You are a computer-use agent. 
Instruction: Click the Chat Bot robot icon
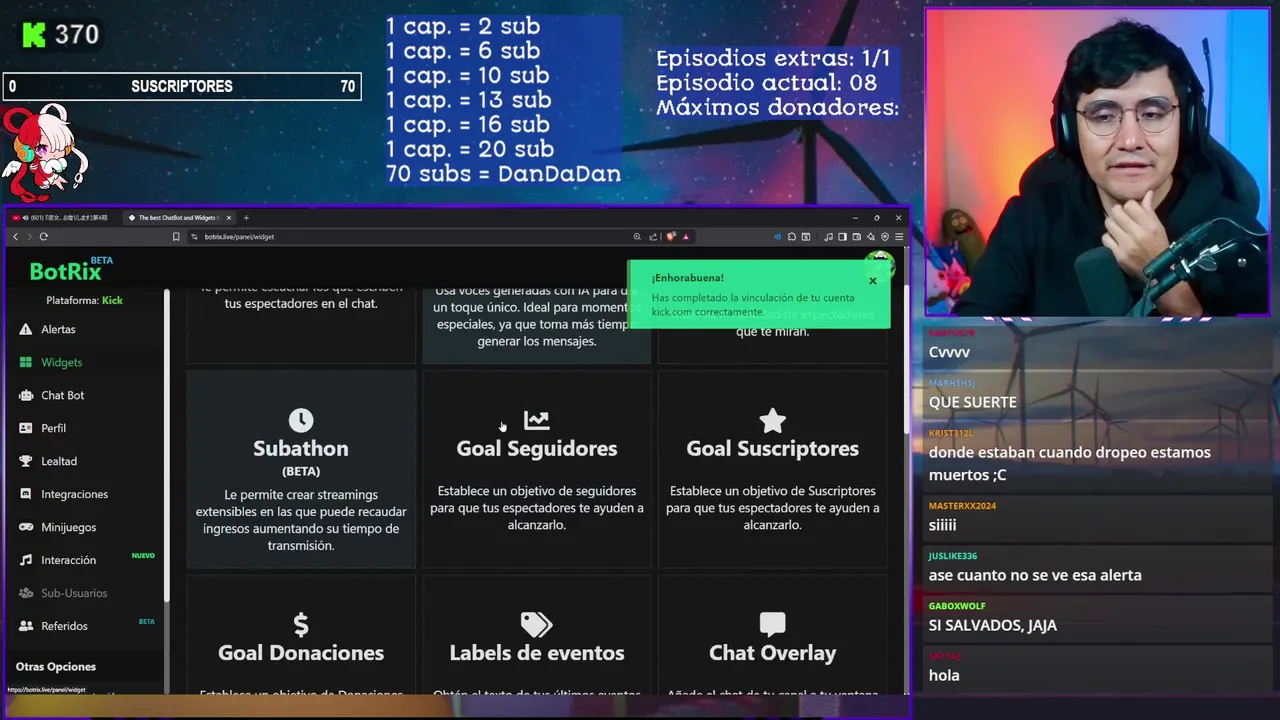[26, 395]
